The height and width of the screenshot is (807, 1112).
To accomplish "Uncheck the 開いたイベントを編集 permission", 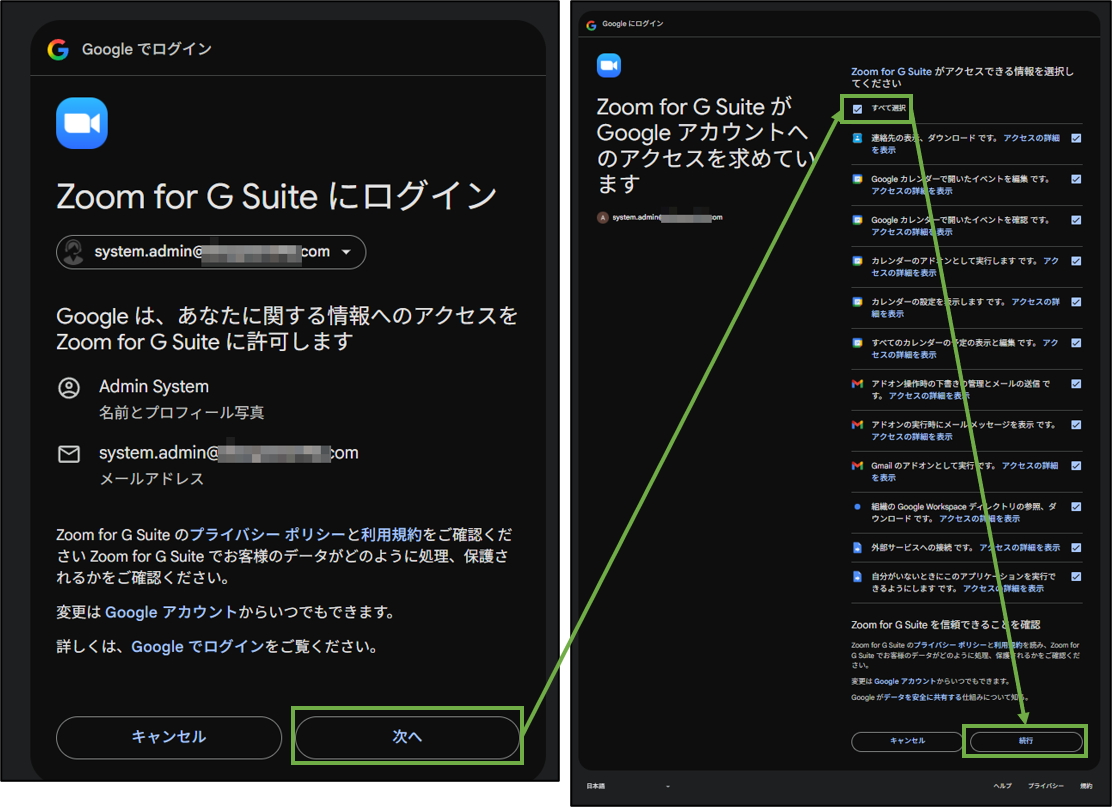I will pyautogui.click(x=1077, y=179).
